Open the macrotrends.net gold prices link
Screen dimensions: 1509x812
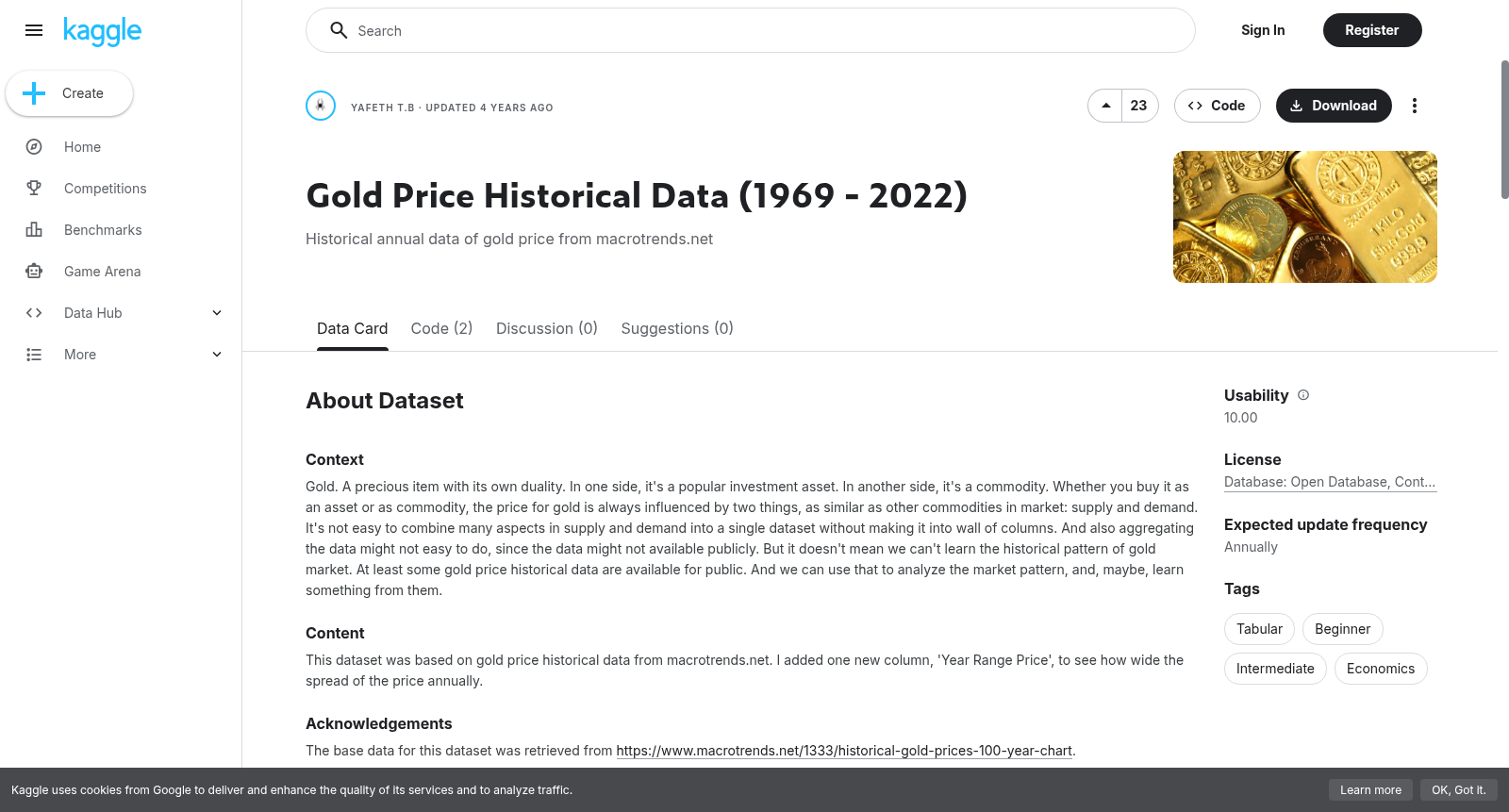pyautogui.click(x=844, y=751)
